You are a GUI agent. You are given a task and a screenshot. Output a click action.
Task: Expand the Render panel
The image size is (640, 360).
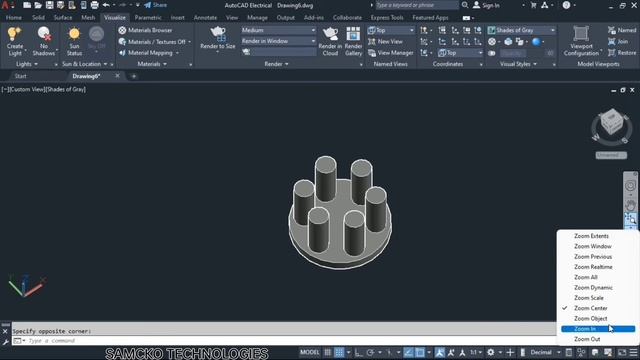tap(276, 64)
